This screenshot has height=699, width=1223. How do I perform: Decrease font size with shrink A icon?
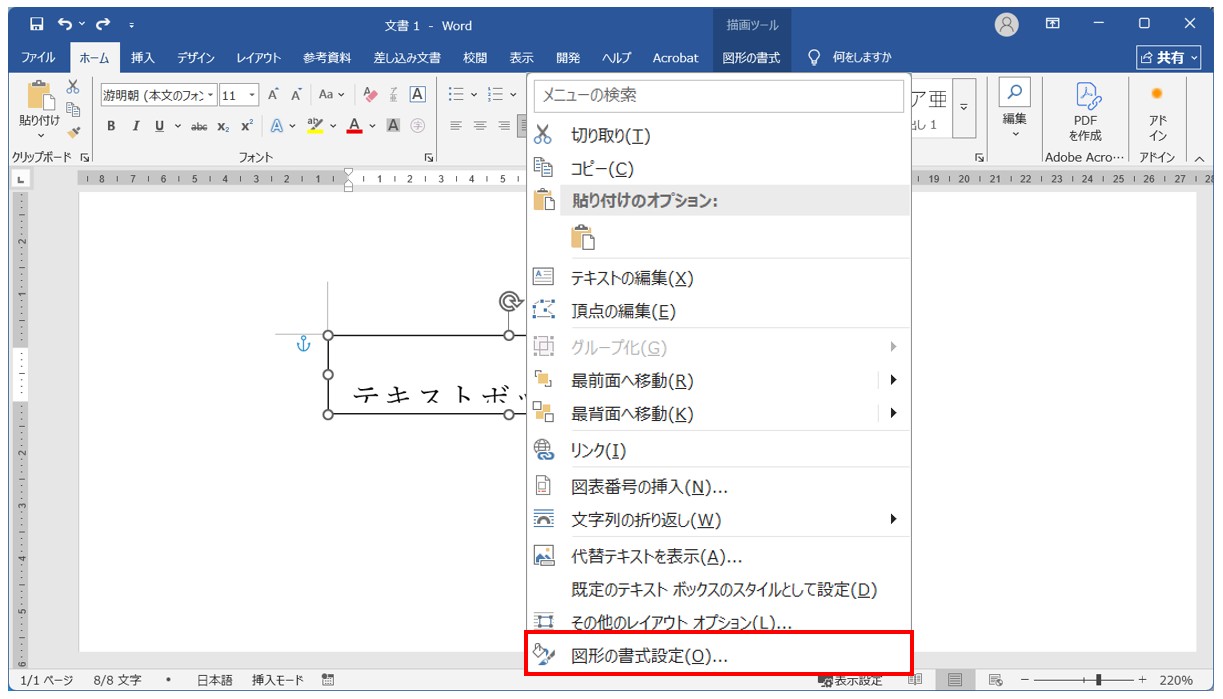click(x=296, y=95)
